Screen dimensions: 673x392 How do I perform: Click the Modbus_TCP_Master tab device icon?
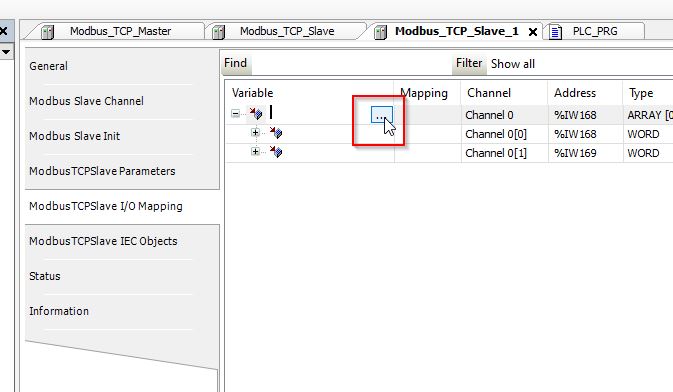48,32
